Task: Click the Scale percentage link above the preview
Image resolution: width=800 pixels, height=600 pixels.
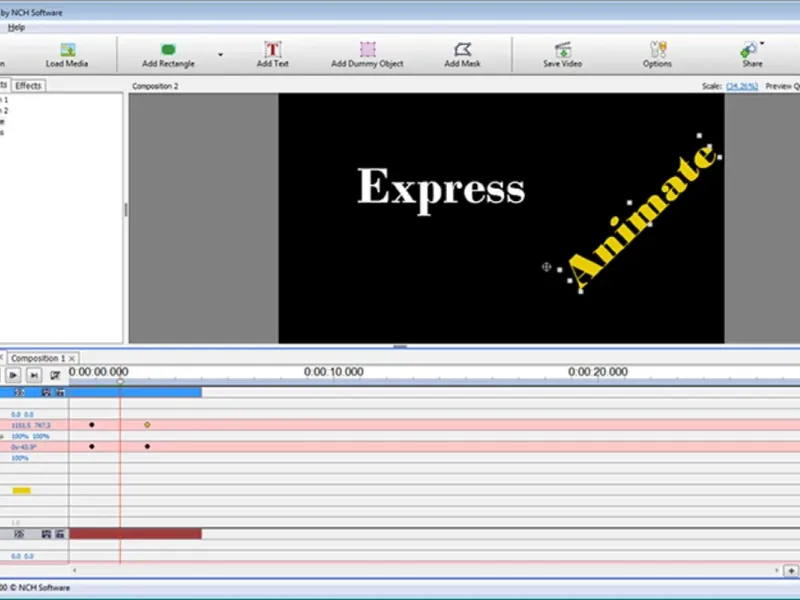Action: 742,86
